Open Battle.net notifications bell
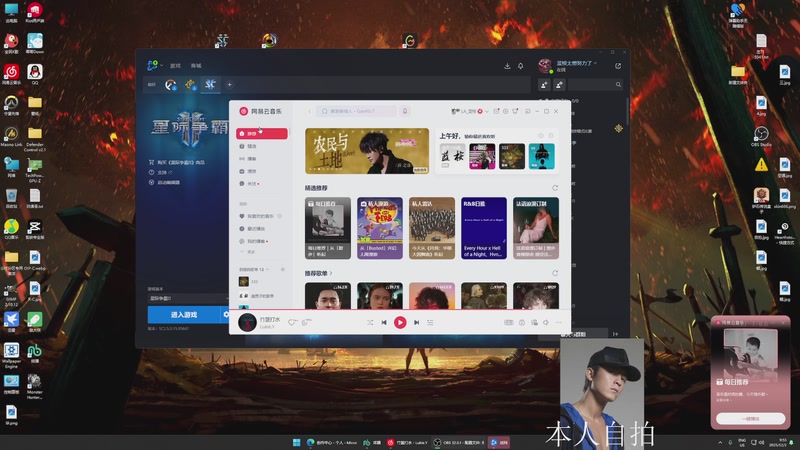The width and height of the screenshot is (800, 450). click(x=520, y=66)
